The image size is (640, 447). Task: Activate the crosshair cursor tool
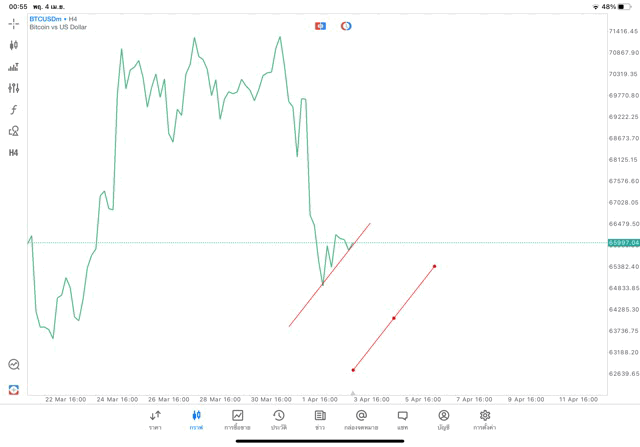coord(14,23)
